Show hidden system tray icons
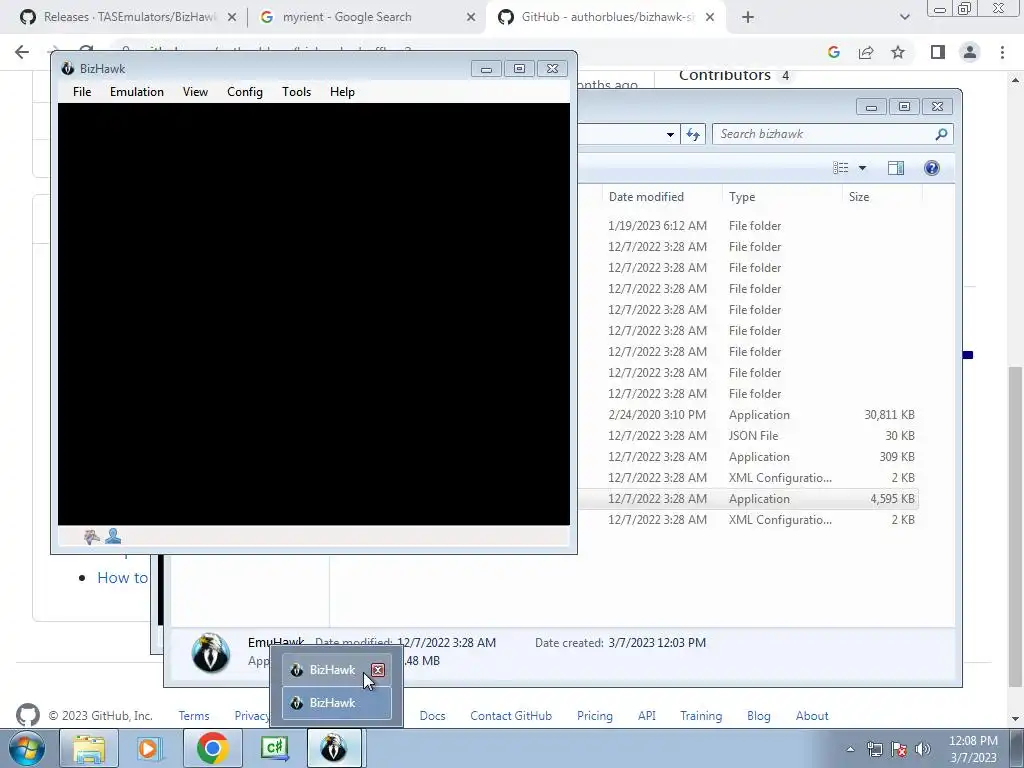This screenshot has width=1024, height=768. [x=850, y=750]
